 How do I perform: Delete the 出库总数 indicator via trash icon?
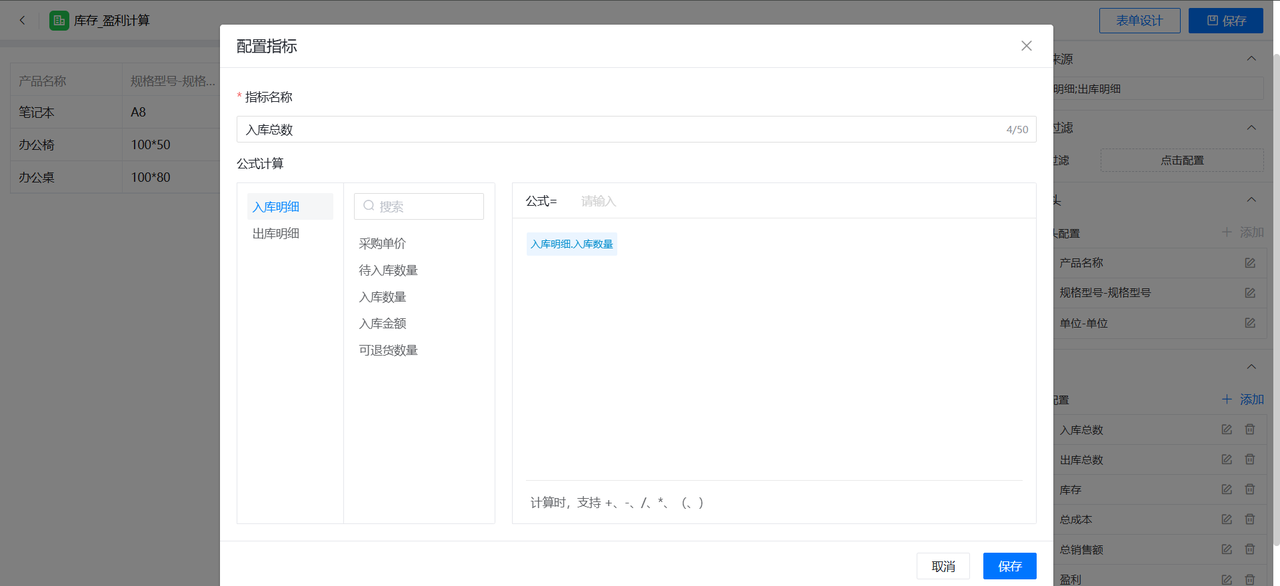[x=1249, y=460]
